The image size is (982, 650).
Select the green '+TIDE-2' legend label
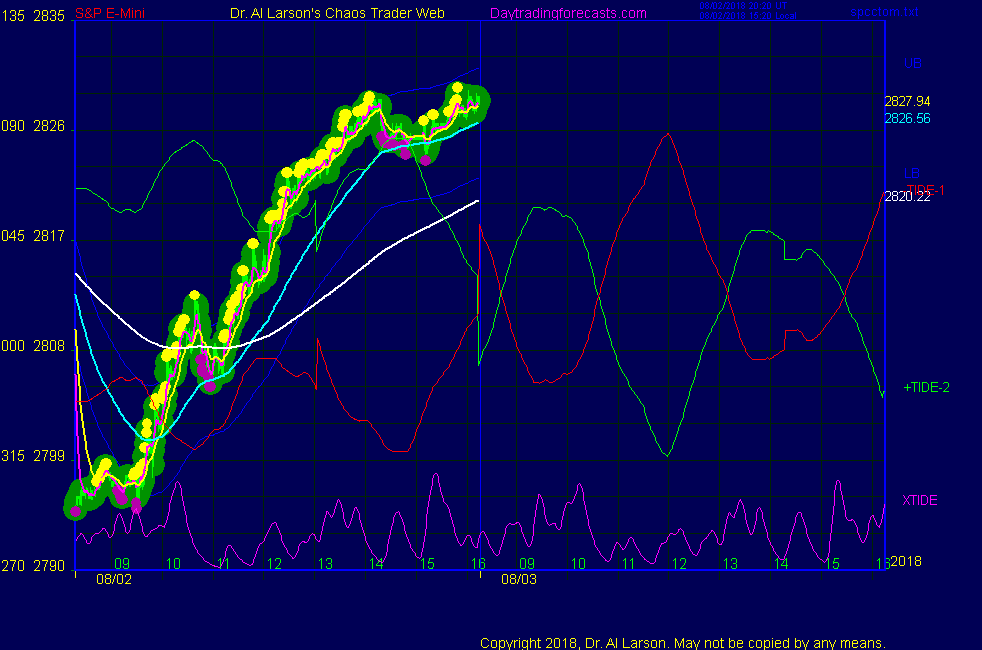pyautogui.click(x=926, y=387)
